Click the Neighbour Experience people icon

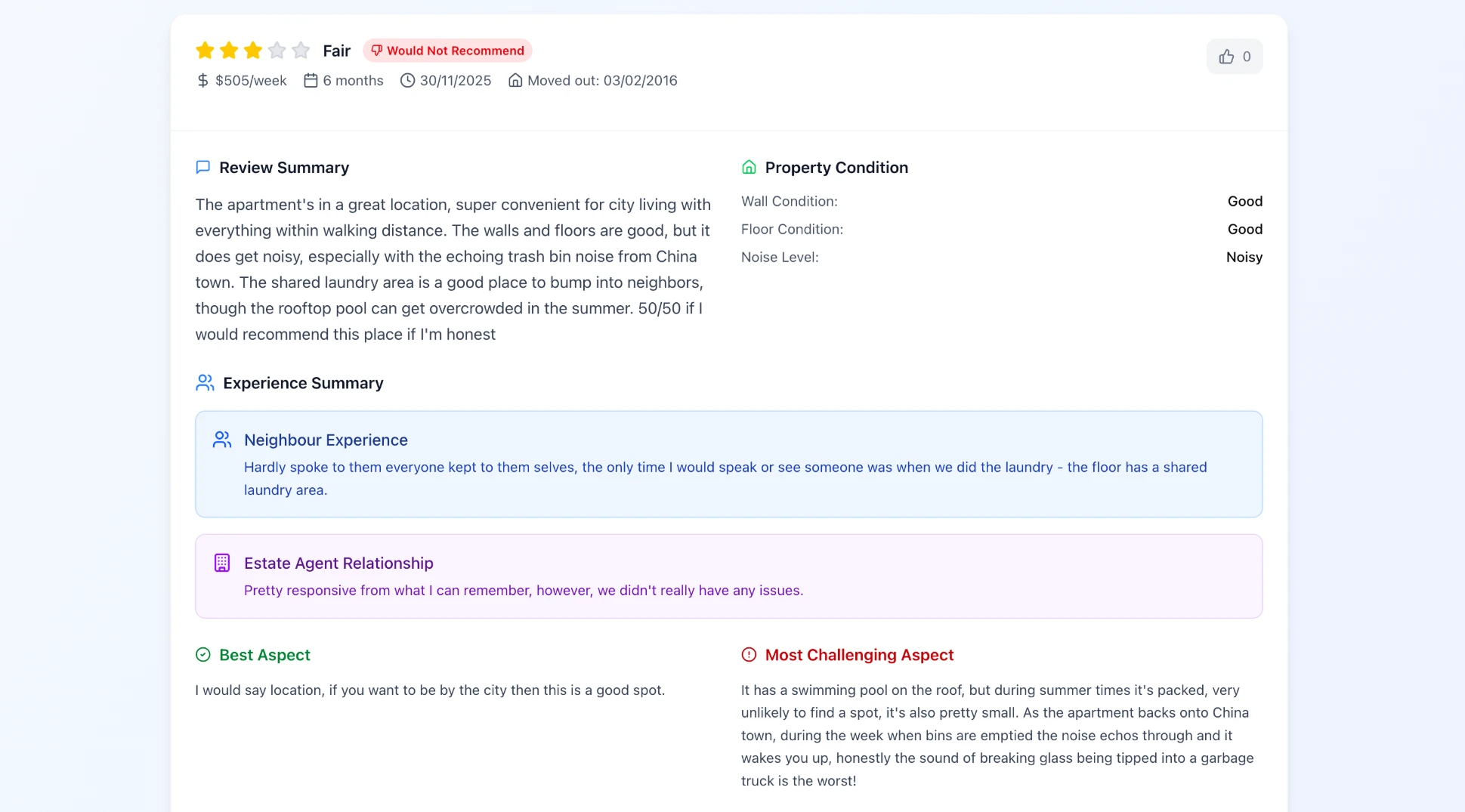click(222, 440)
